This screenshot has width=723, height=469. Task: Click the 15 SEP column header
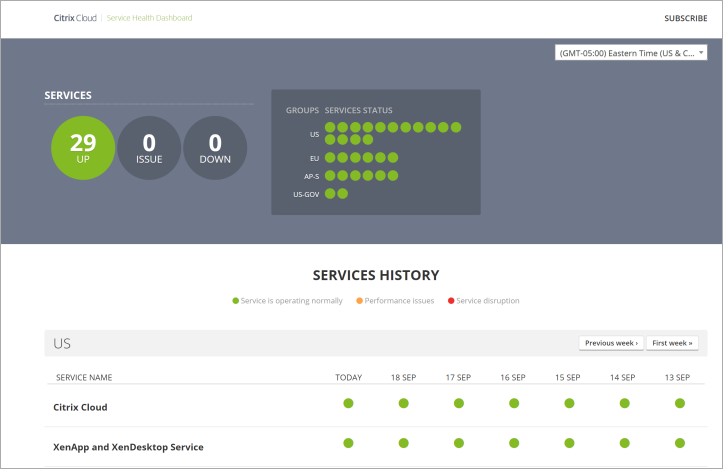tap(568, 377)
